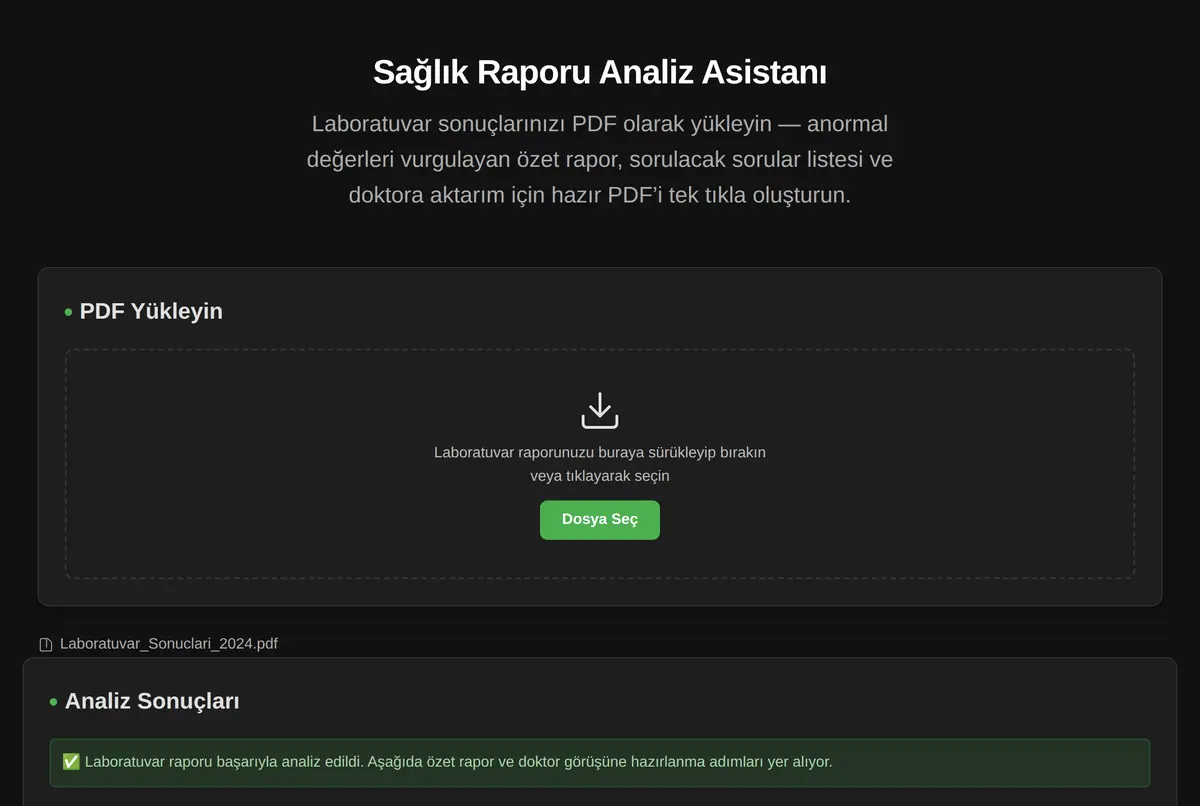
Task: Click the PDF Yükleyin section heading
Action: tap(151, 311)
